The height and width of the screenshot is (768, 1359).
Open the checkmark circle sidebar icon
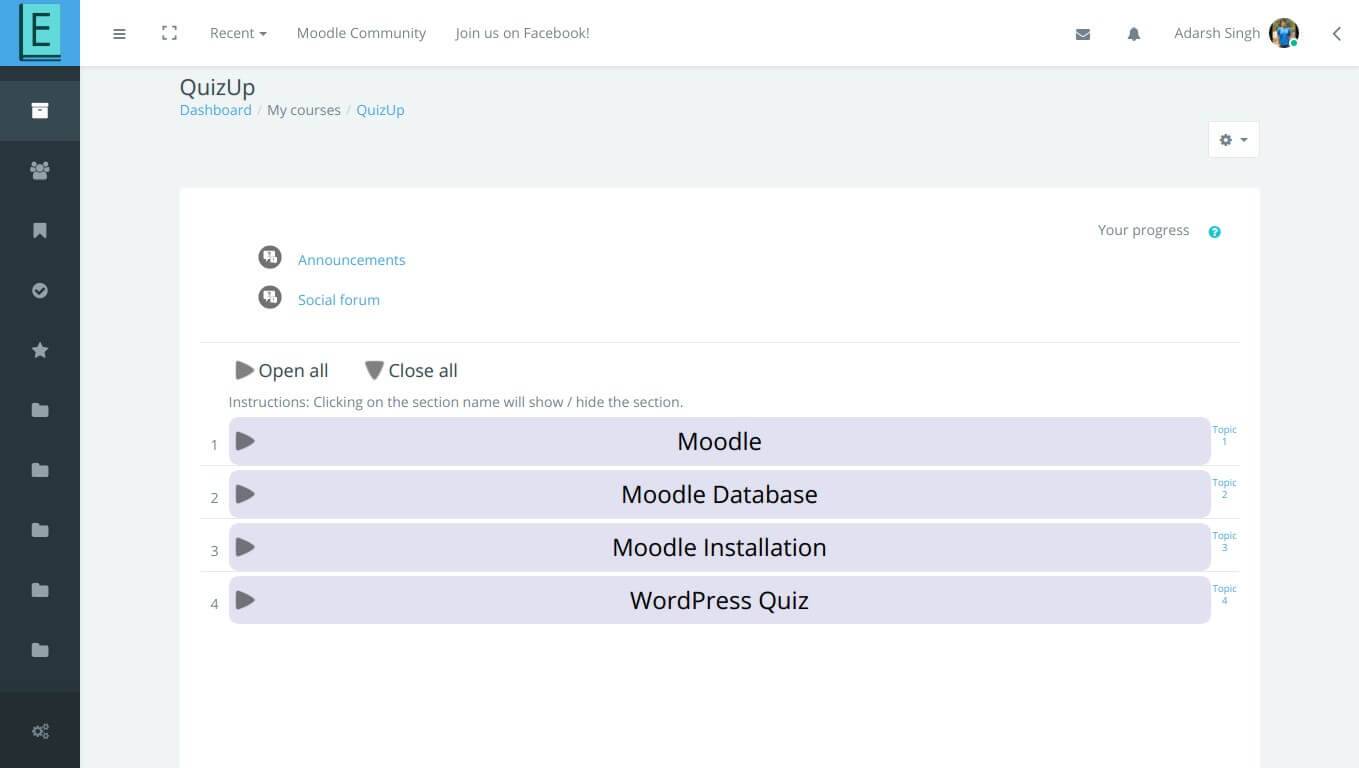coord(40,290)
